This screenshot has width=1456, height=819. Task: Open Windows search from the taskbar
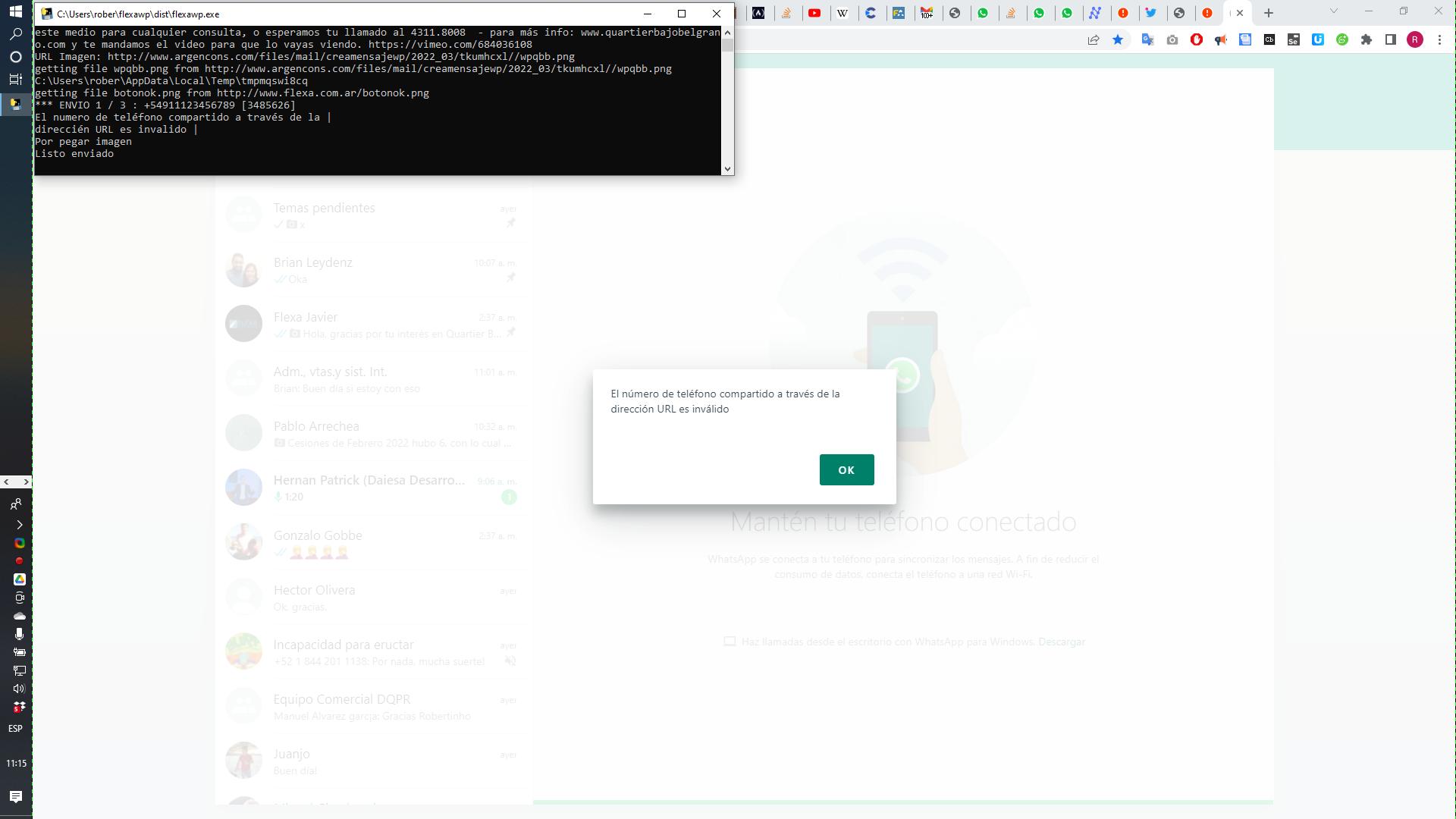15,34
